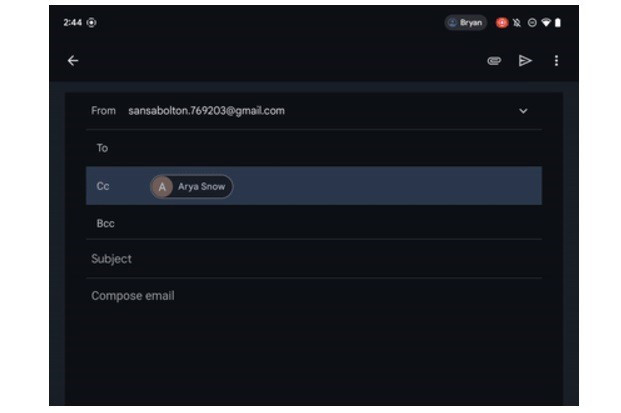Tap the muted notifications bell icon
The width and height of the screenshot is (621, 413).
point(517,23)
